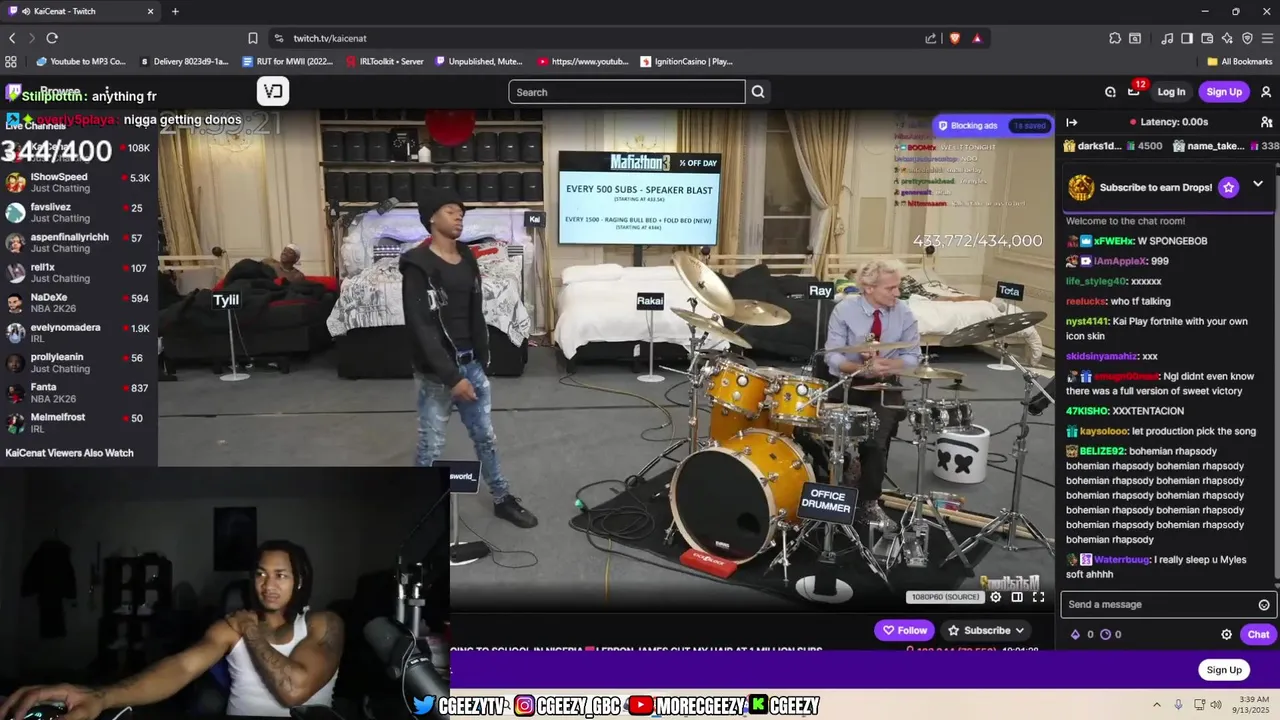
Task: Click the Twitch search magnifier button
Action: coord(758,92)
